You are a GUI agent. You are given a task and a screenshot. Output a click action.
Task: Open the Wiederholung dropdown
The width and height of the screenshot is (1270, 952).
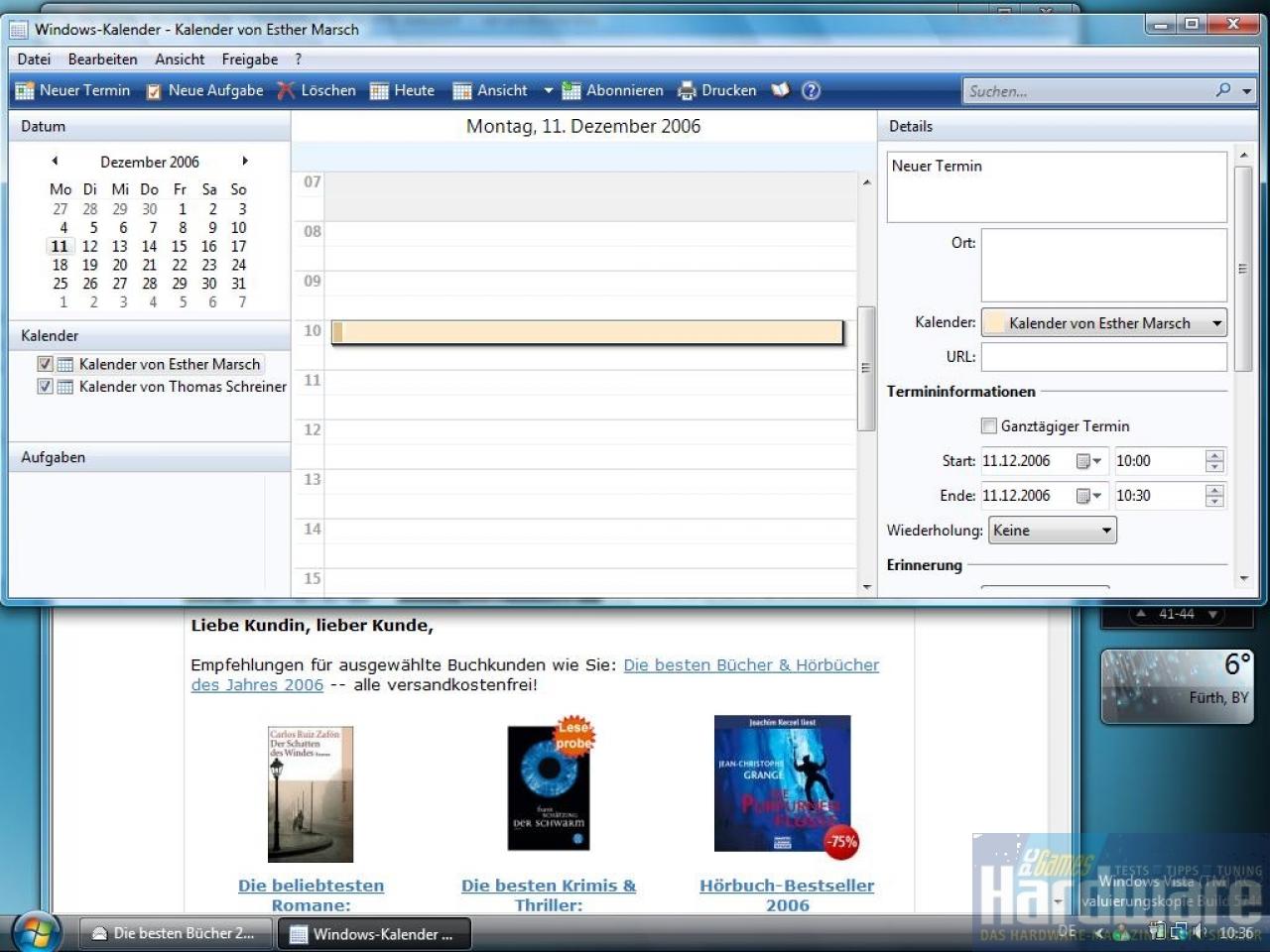pyautogui.click(x=1053, y=531)
